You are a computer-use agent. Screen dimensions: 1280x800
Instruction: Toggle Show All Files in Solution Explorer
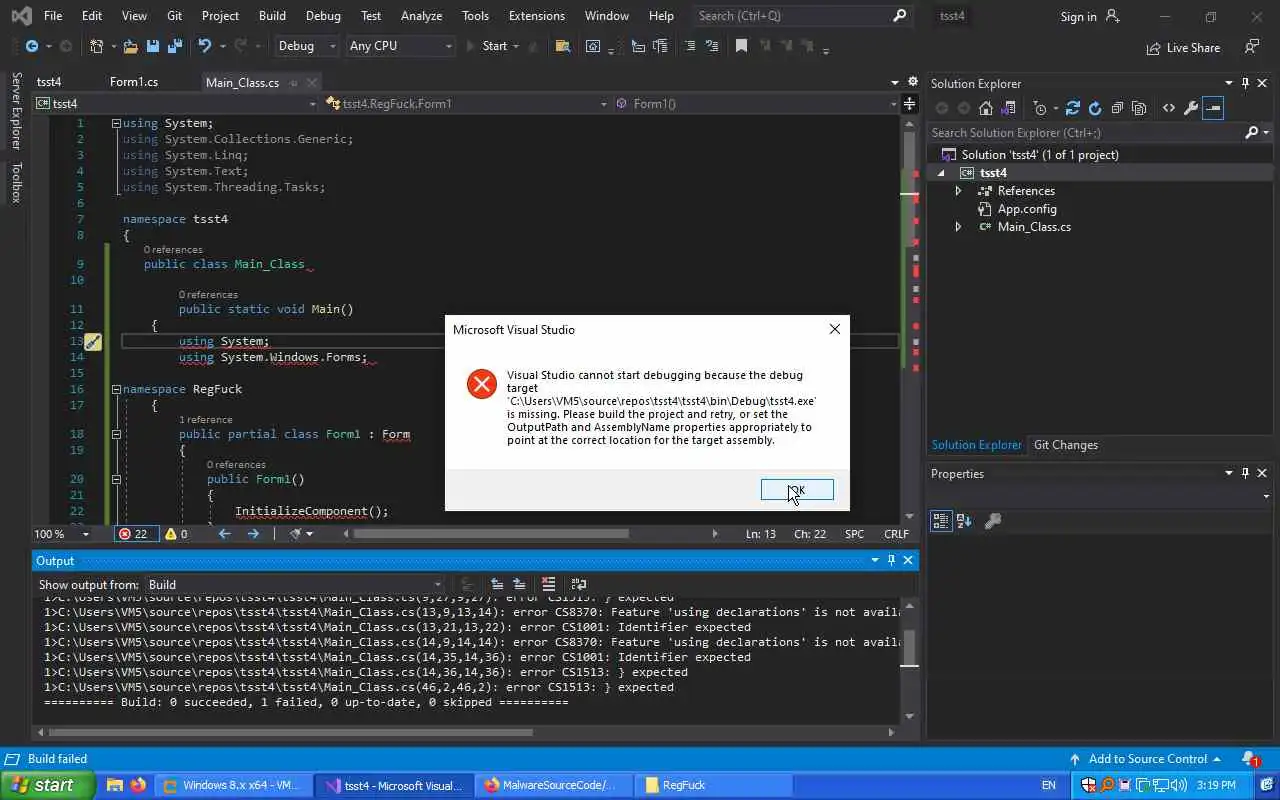coord(1138,108)
